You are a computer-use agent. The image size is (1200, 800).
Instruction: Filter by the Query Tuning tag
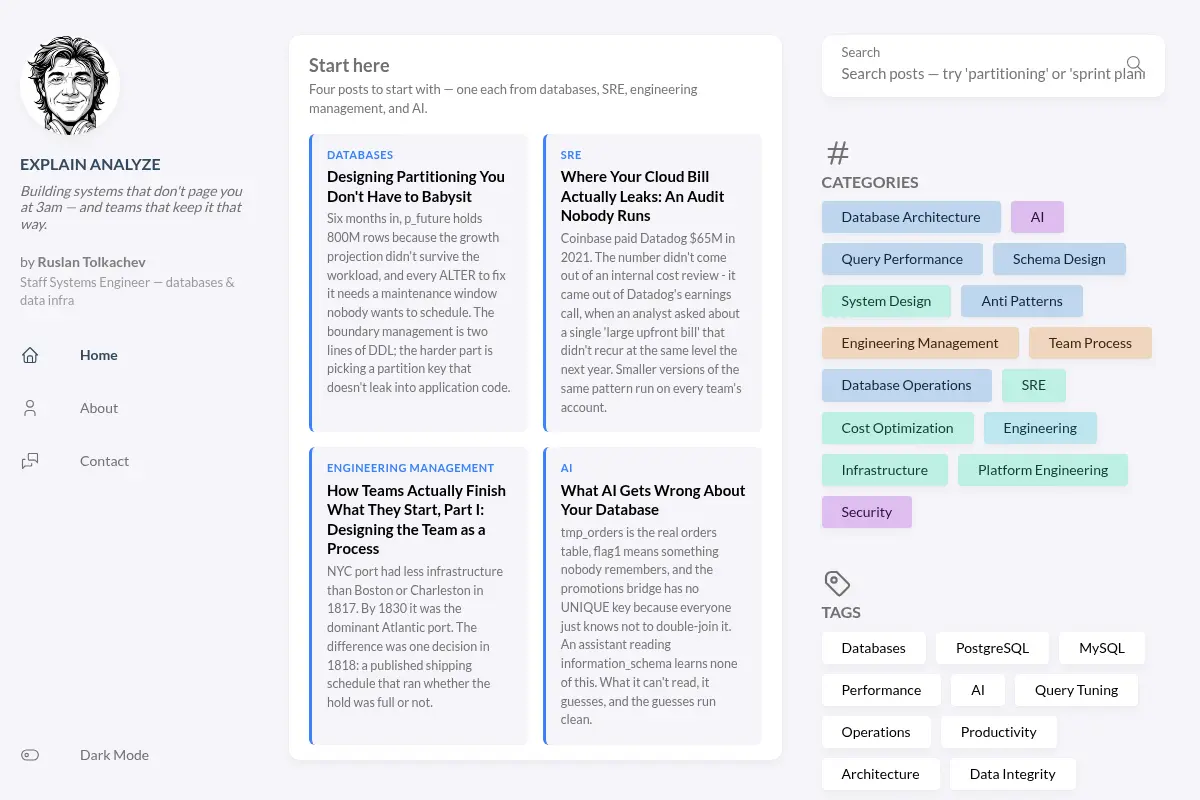tap(1076, 690)
